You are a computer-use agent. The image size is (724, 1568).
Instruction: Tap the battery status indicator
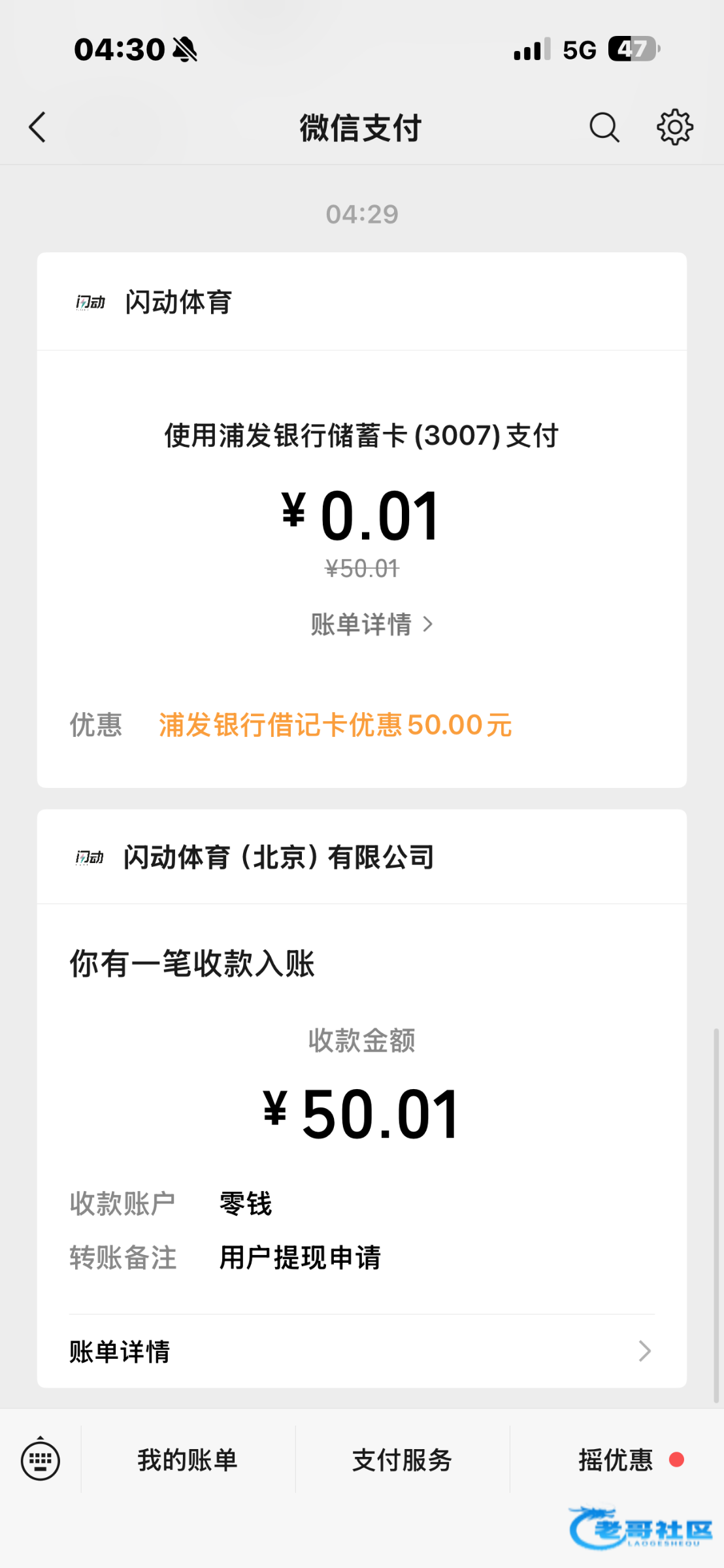pyautogui.click(x=633, y=49)
